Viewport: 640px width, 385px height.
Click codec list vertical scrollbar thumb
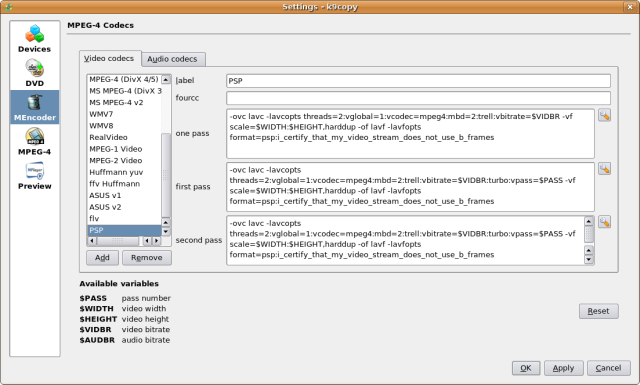[x=166, y=175]
